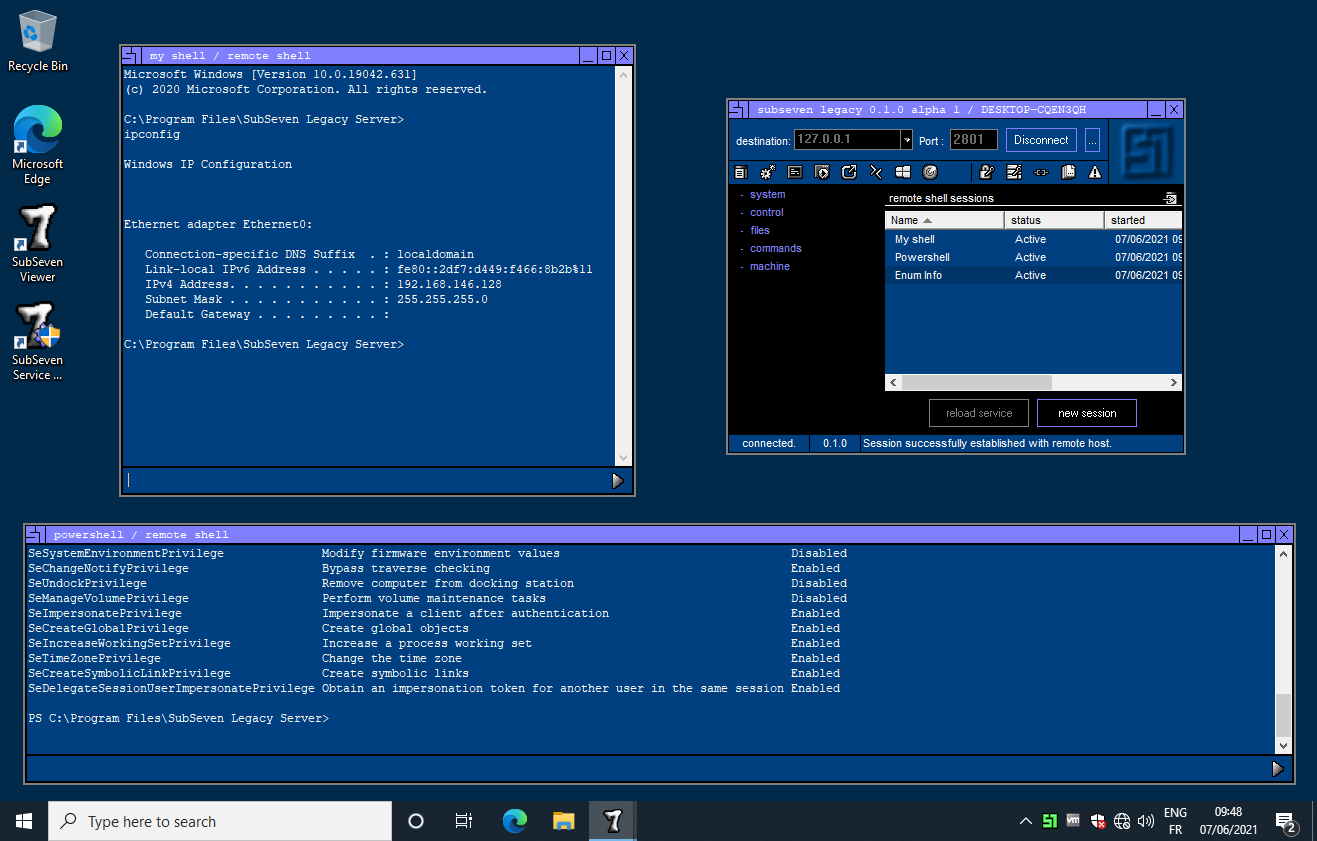Viewport: 1317px width, 841px height.
Task: Sort sessions by Name column header
Action: click(x=945, y=220)
